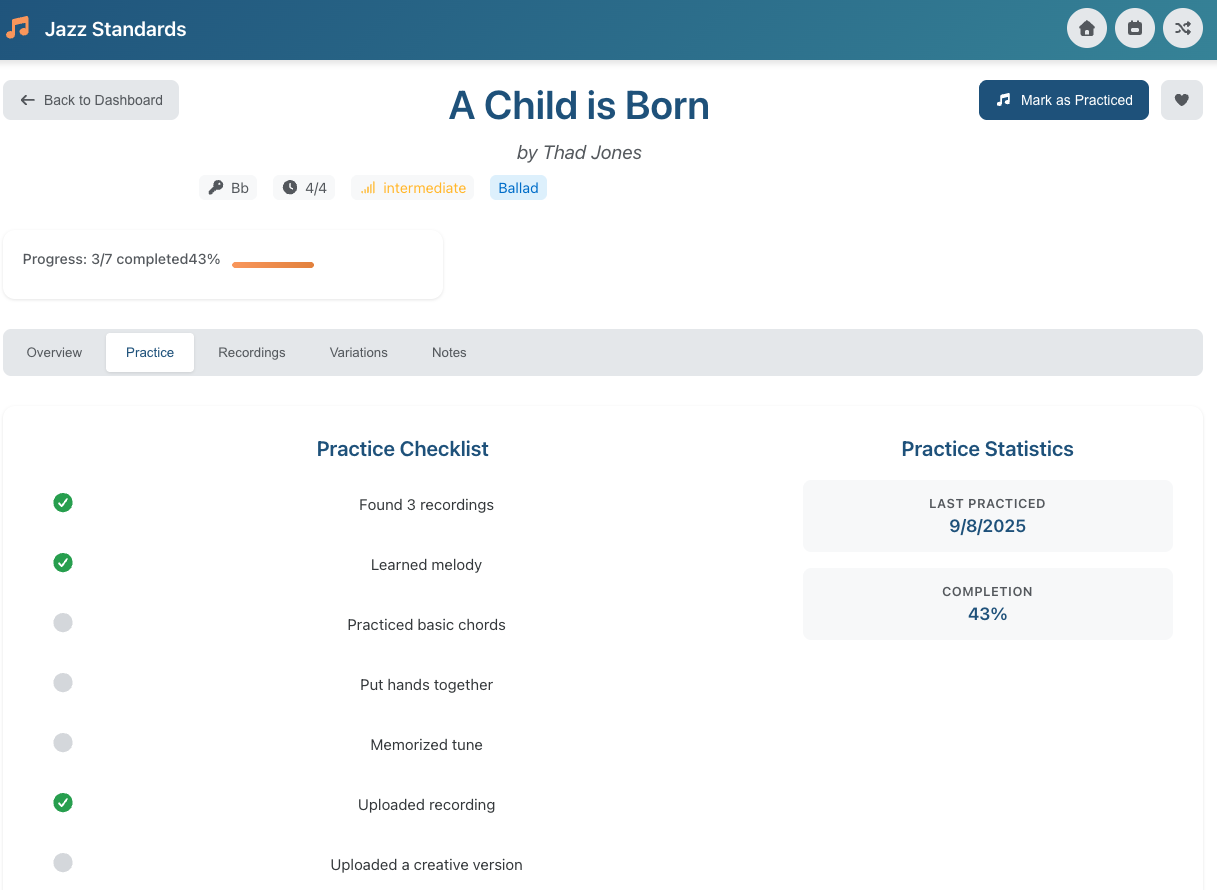This screenshot has height=890, width=1217.
Task: Click the clock icon beside 4/4
Action: pyautogui.click(x=290, y=188)
